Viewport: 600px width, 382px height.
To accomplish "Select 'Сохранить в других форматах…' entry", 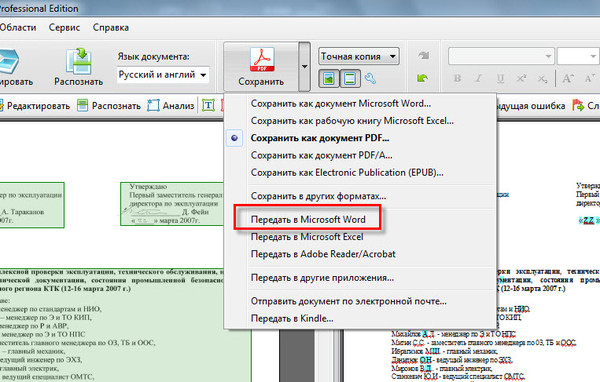I will 318,196.
